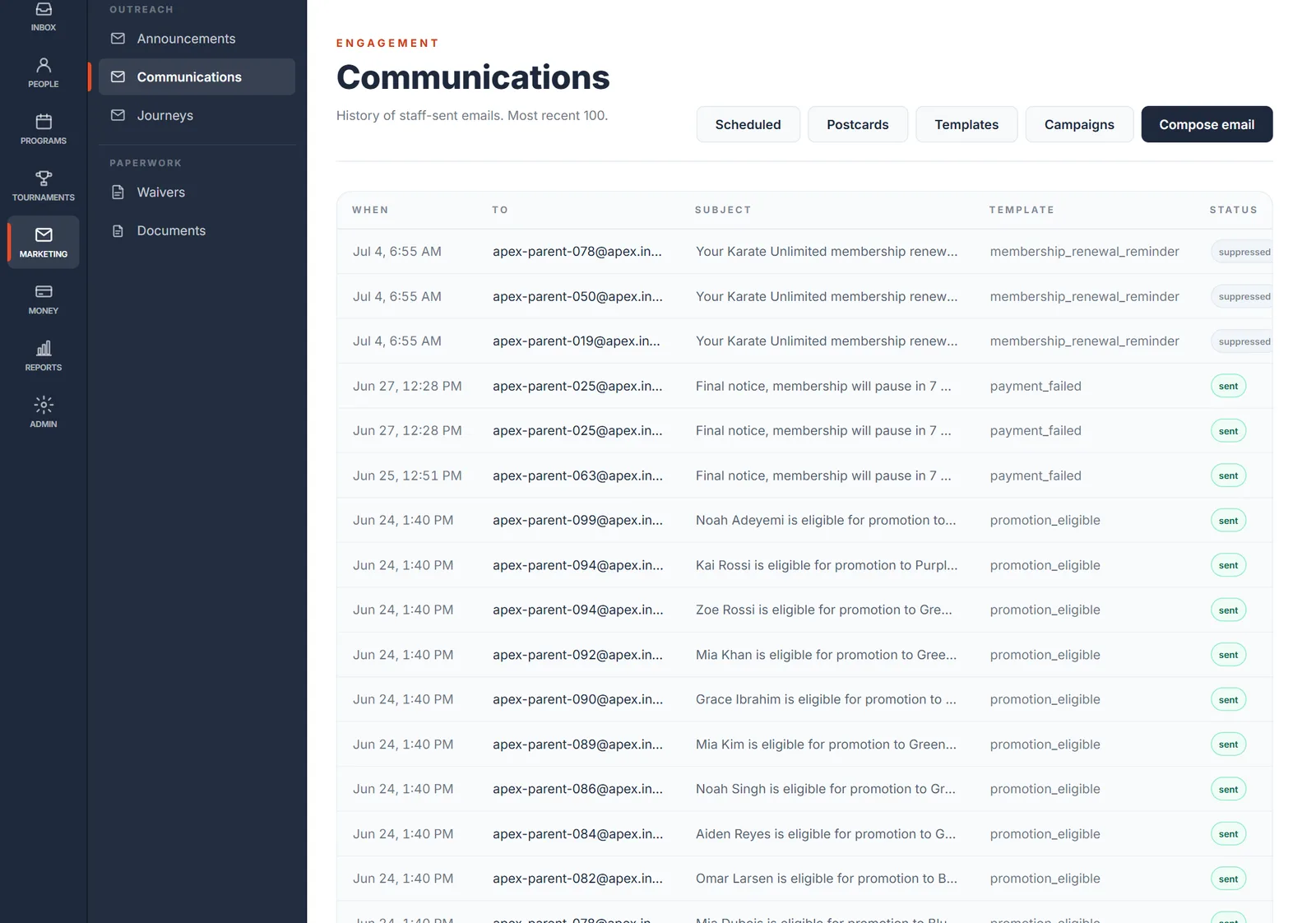Select recipient apex-parent-050 row
1316x923 pixels.
[x=577, y=296]
